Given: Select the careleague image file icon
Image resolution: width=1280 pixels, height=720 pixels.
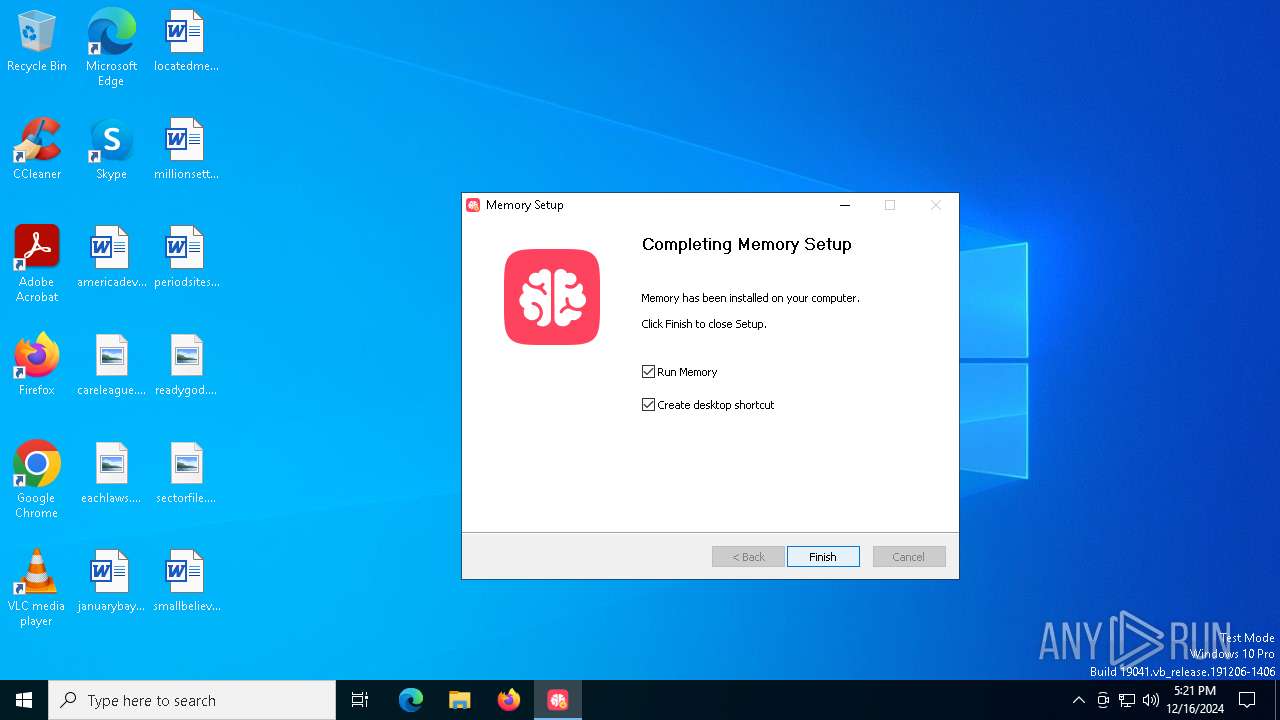Looking at the screenshot, I should pyautogui.click(x=111, y=365).
